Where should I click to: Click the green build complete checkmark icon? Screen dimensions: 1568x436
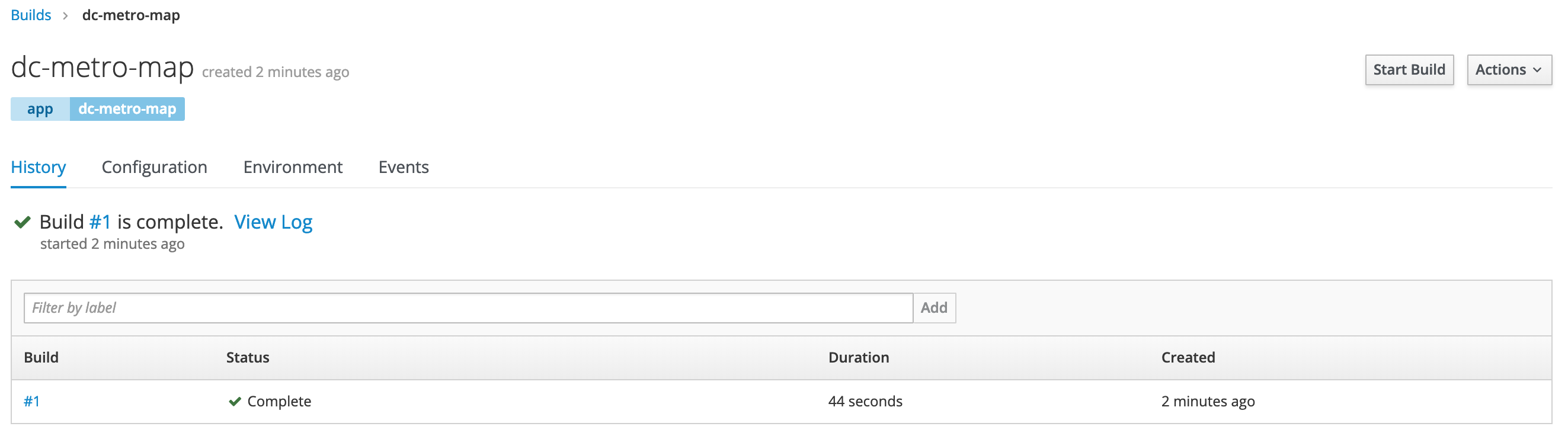point(23,223)
